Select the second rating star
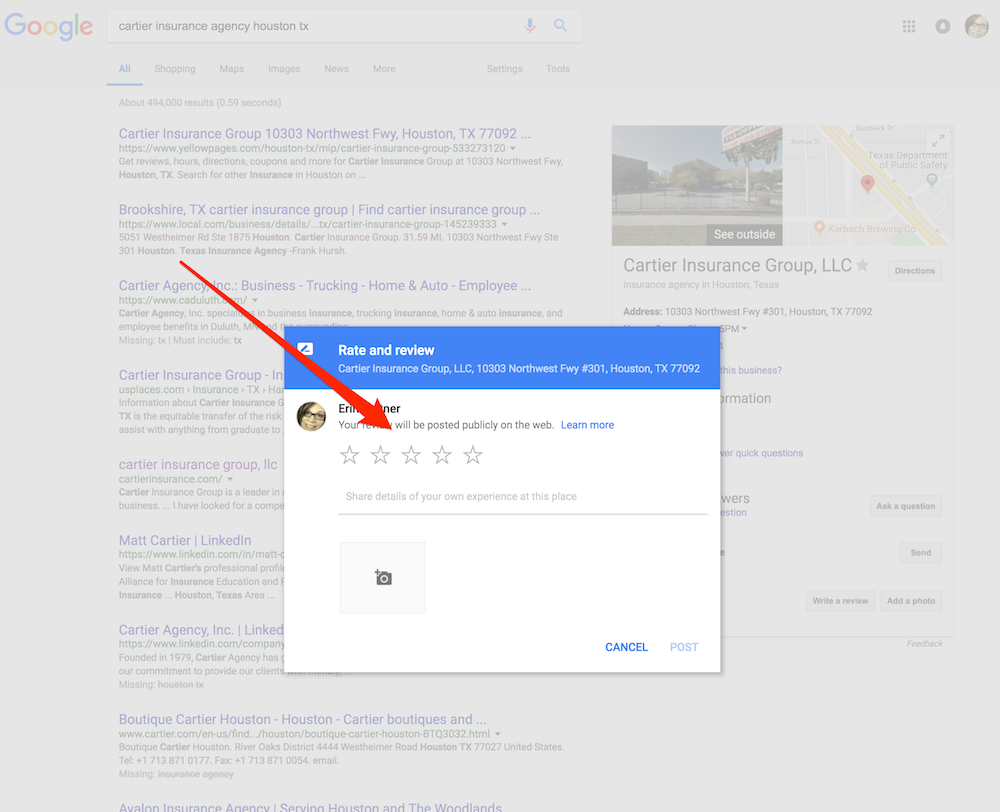The image size is (1000, 812). 380,455
